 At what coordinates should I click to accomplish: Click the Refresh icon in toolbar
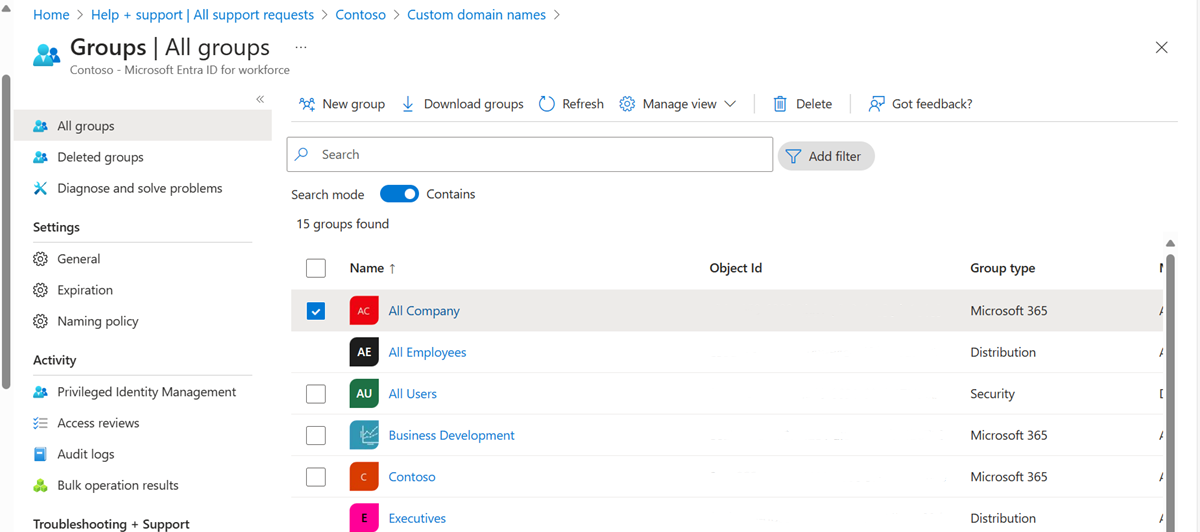pyautogui.click(x=547, y=104)
